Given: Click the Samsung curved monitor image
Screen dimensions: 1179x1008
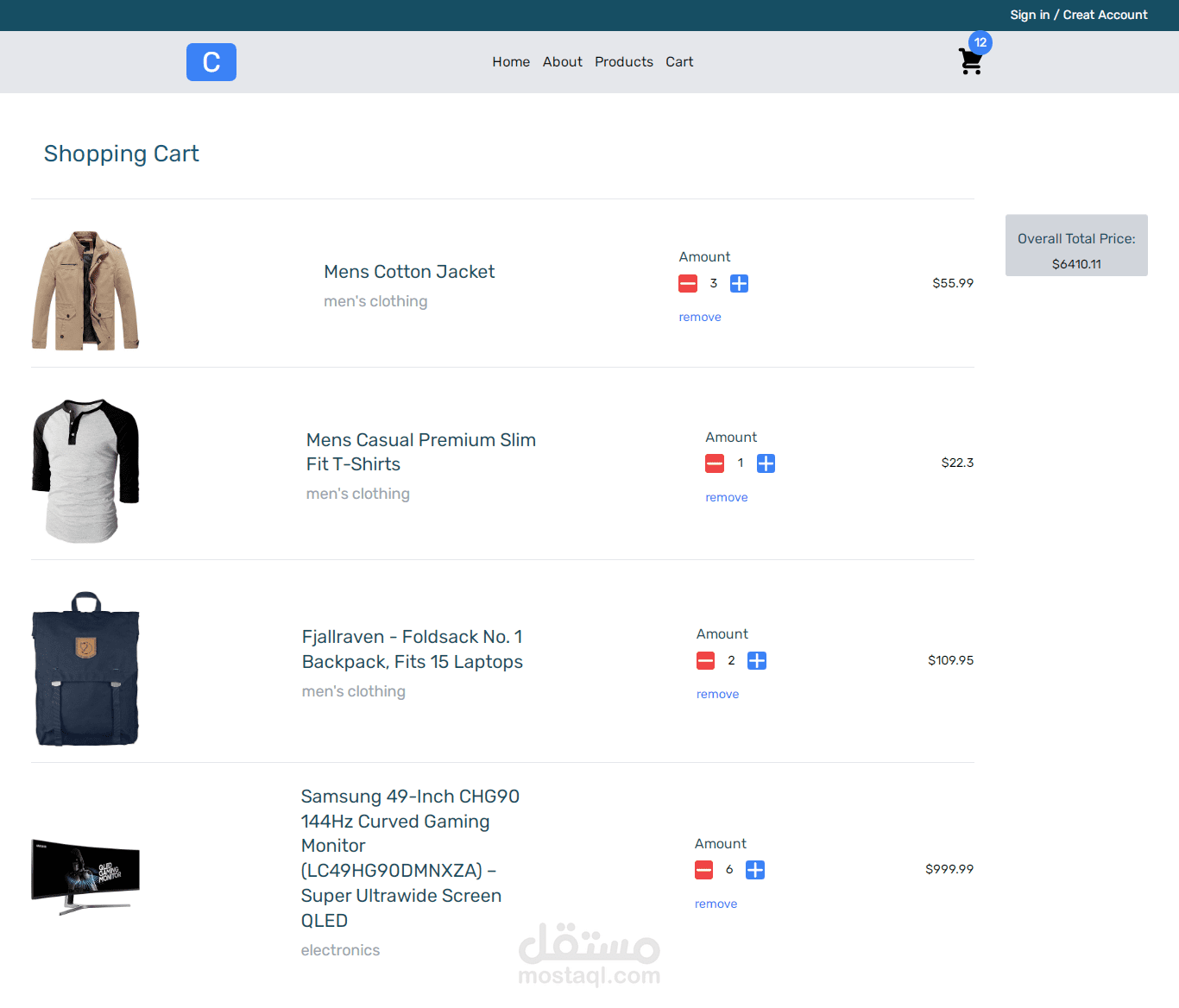Looking at the screenshot, I should [85, 877].
